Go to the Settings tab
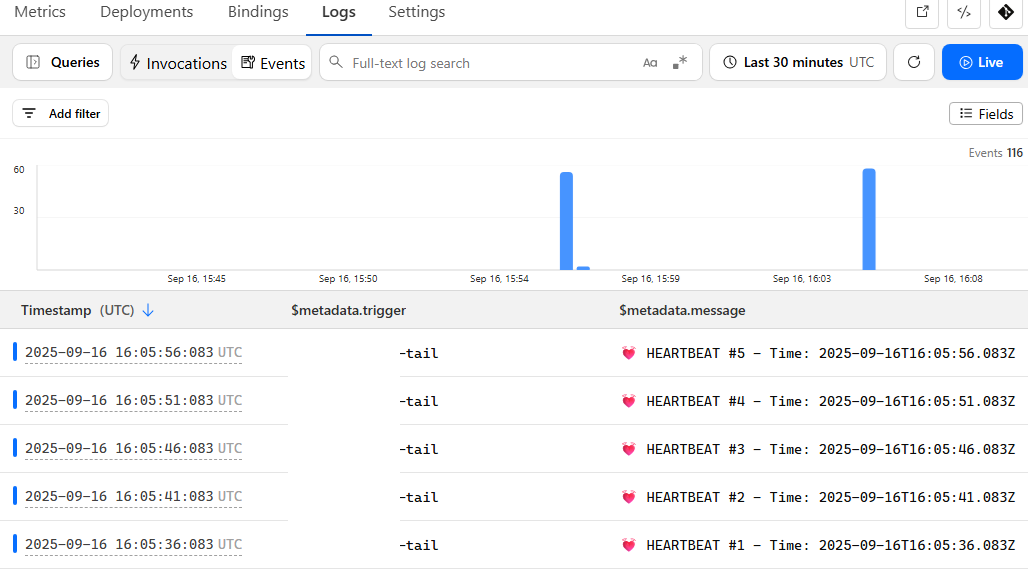This screenshot has height=580, width=1028. [x=416, y=12]
